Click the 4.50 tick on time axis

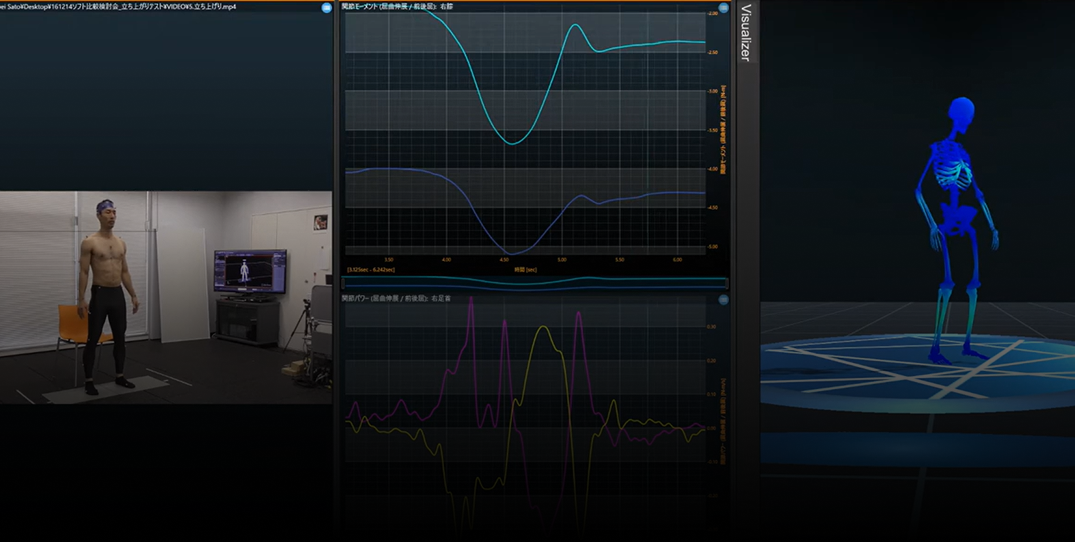point(505,260)
